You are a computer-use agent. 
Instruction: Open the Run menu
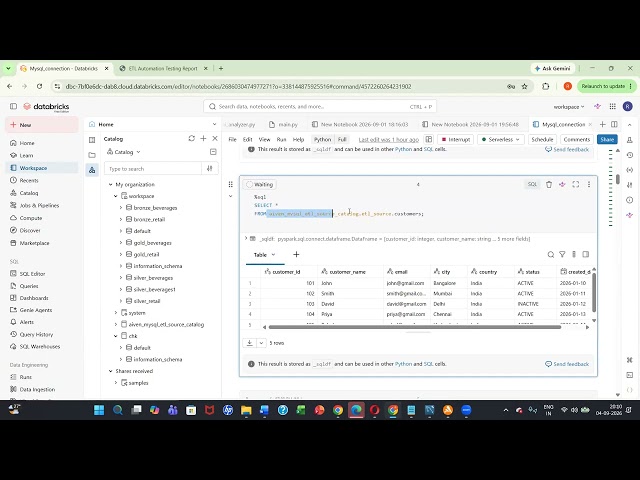282,140
